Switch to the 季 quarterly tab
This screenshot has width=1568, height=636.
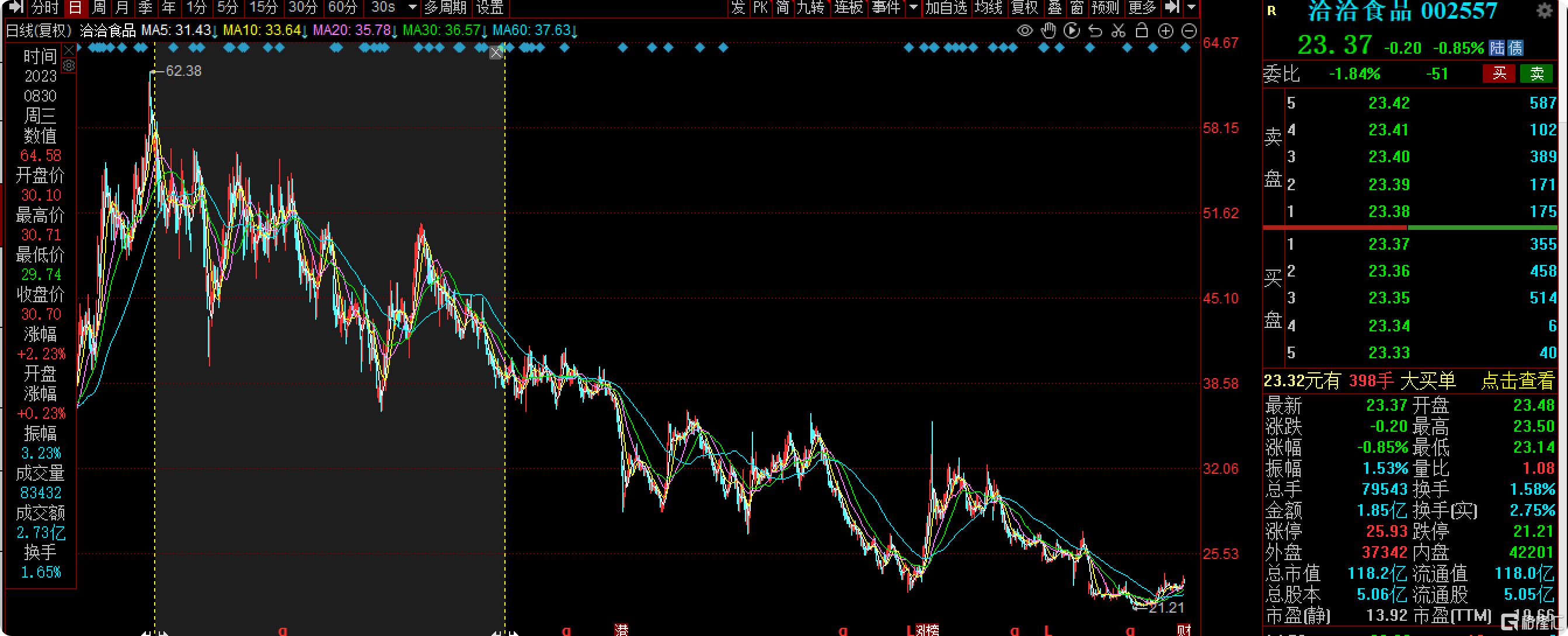tap(145, 8)
